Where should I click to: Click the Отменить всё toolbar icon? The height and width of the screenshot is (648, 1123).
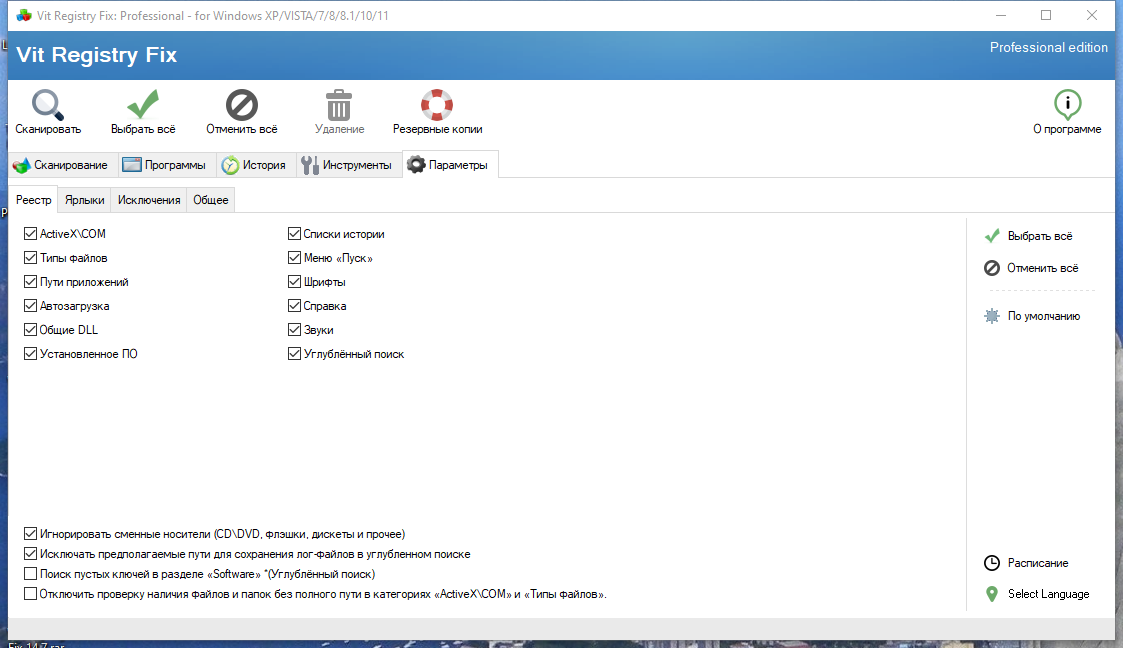tap(242, 105)
